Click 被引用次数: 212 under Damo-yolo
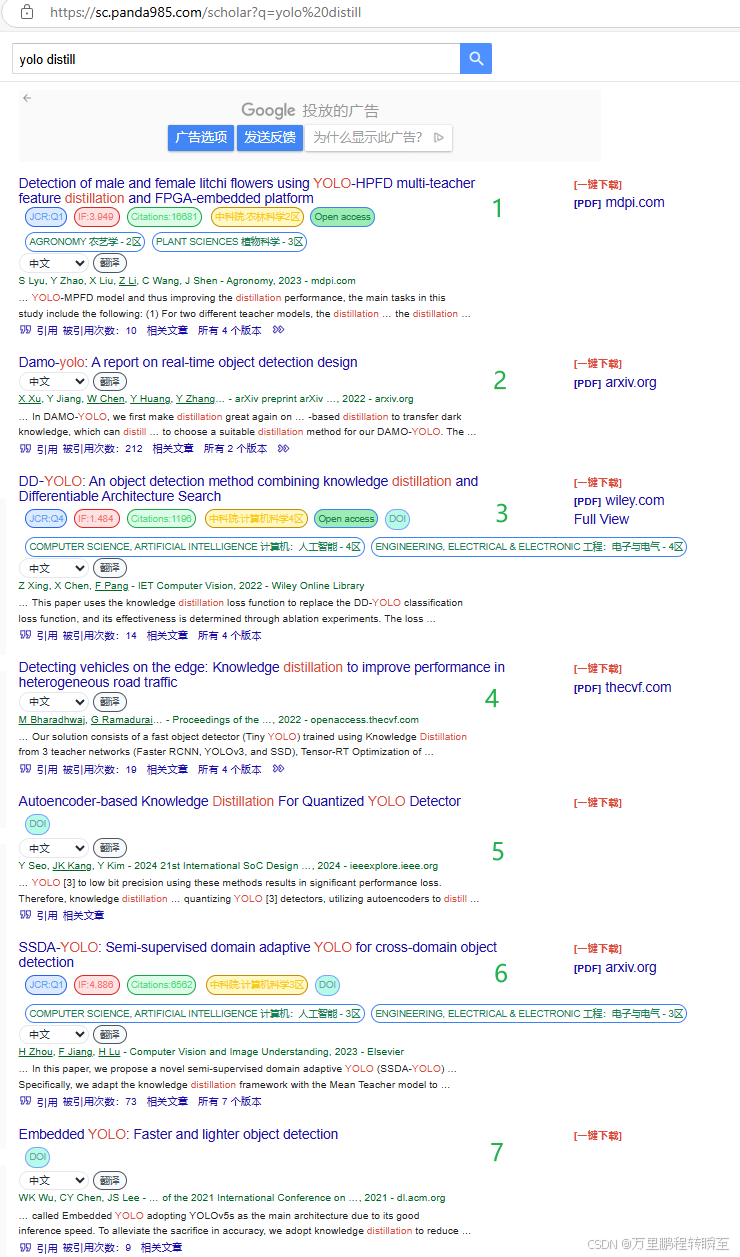This screenshot has height=1257, width=740. (x=102, y=449)
